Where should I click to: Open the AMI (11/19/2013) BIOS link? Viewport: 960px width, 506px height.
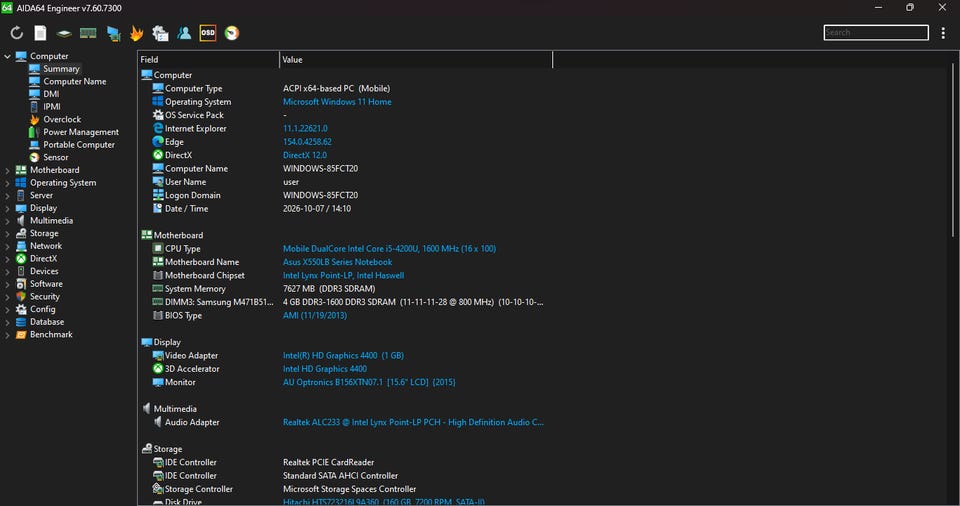click(x=315, y=315)
